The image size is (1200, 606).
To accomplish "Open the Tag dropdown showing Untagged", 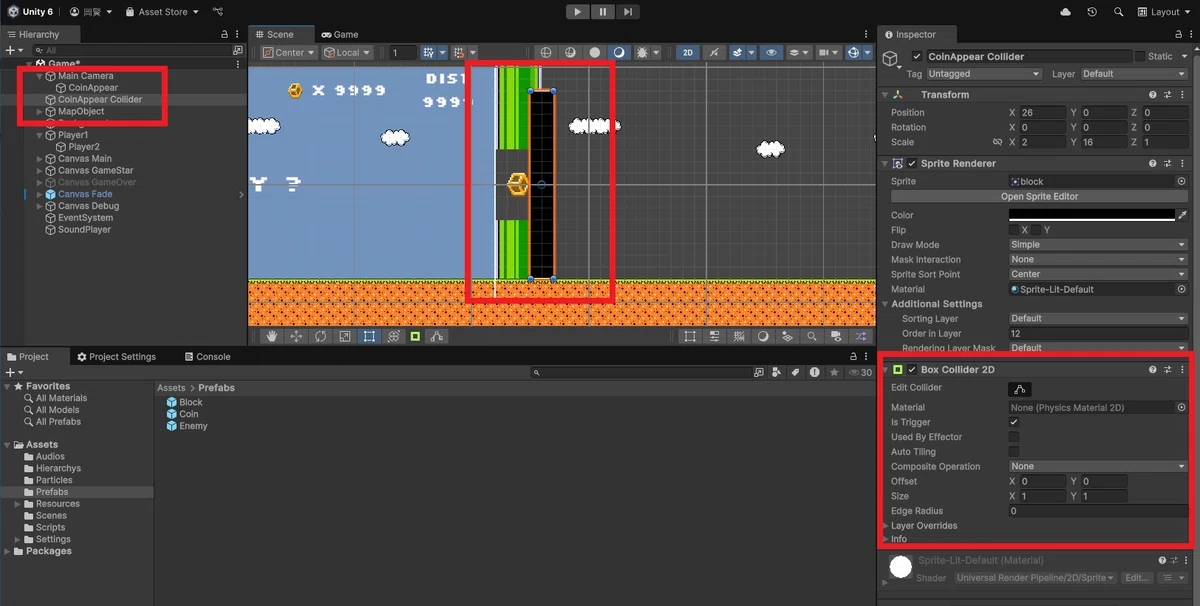I will pos(984,74).
